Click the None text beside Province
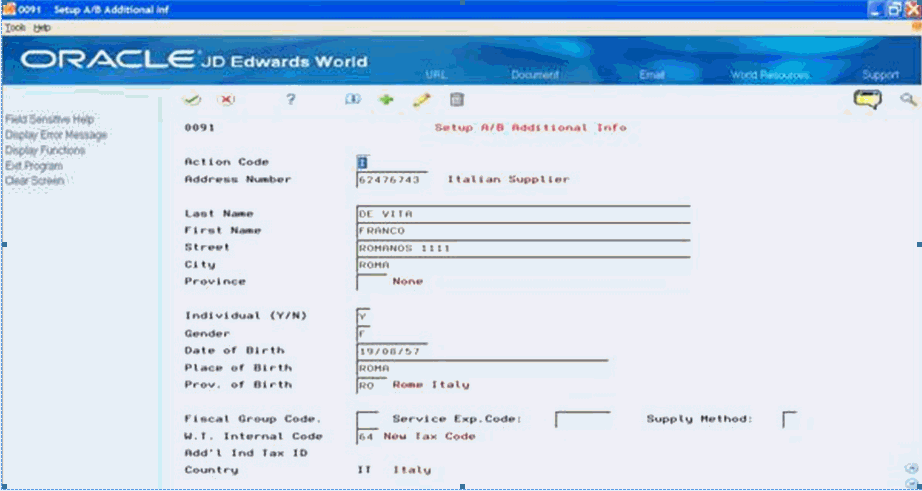This screenshot has width=922, height=491. (x=407, y=281)
